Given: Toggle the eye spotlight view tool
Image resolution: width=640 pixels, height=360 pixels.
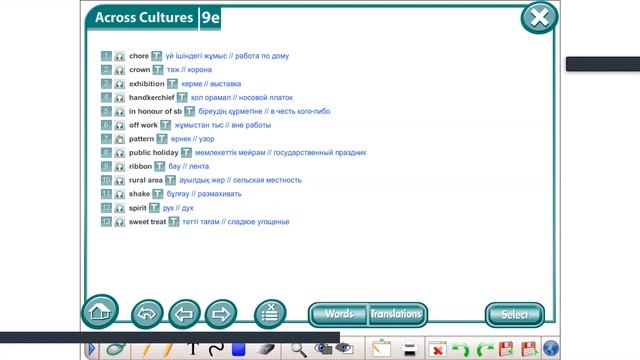Looking at the screenshot, I should [344, 349].
